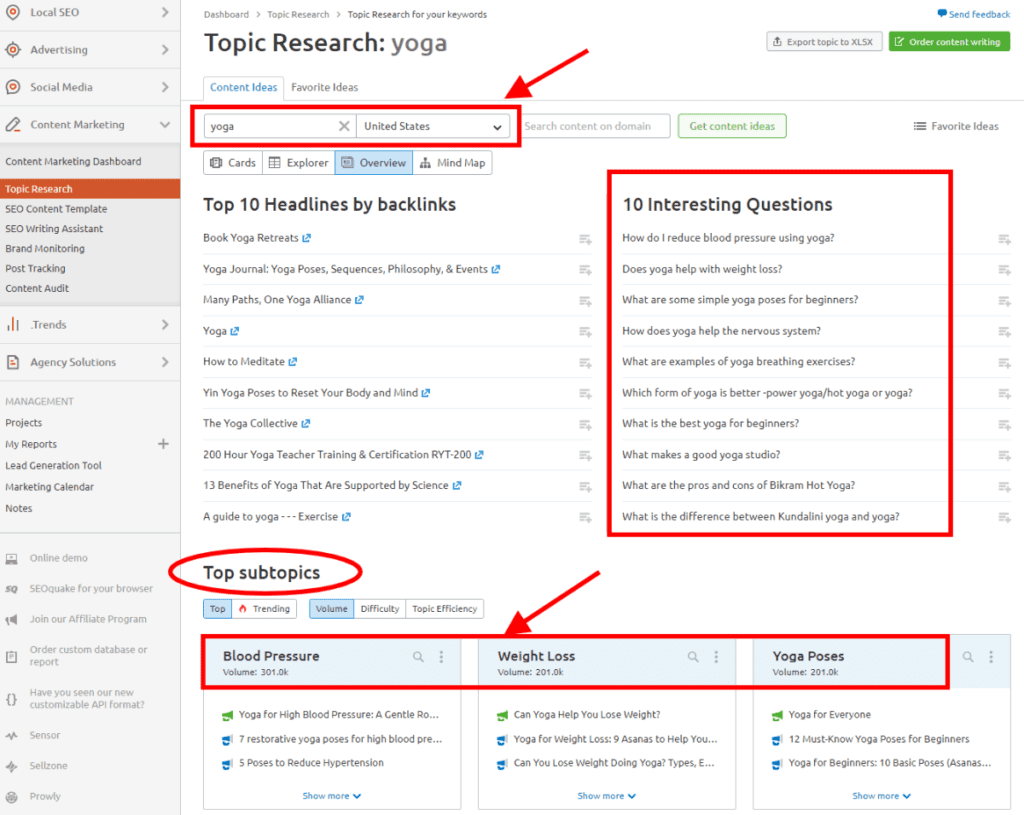Sort subtopics by Difficulty
The image size is (1024, 815).
[379, 609]
